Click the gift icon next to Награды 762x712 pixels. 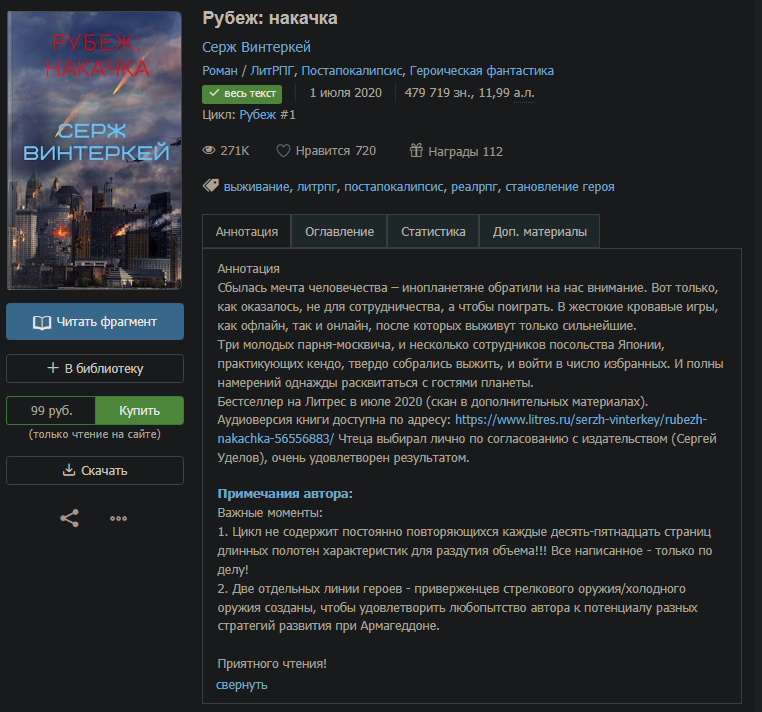pos(416,151)
